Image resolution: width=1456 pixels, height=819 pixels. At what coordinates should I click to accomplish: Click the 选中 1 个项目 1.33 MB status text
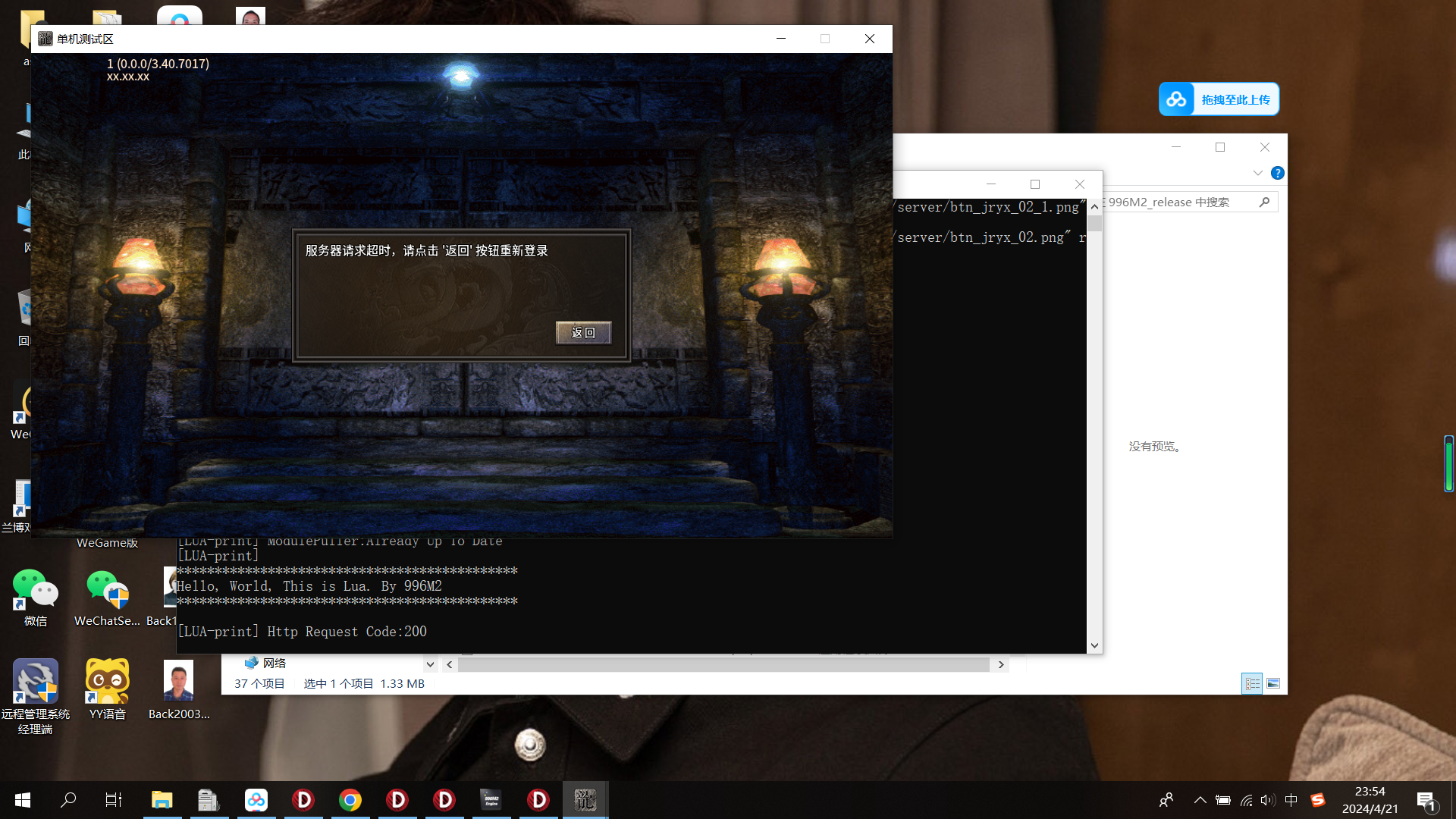(x=364, y=683)
